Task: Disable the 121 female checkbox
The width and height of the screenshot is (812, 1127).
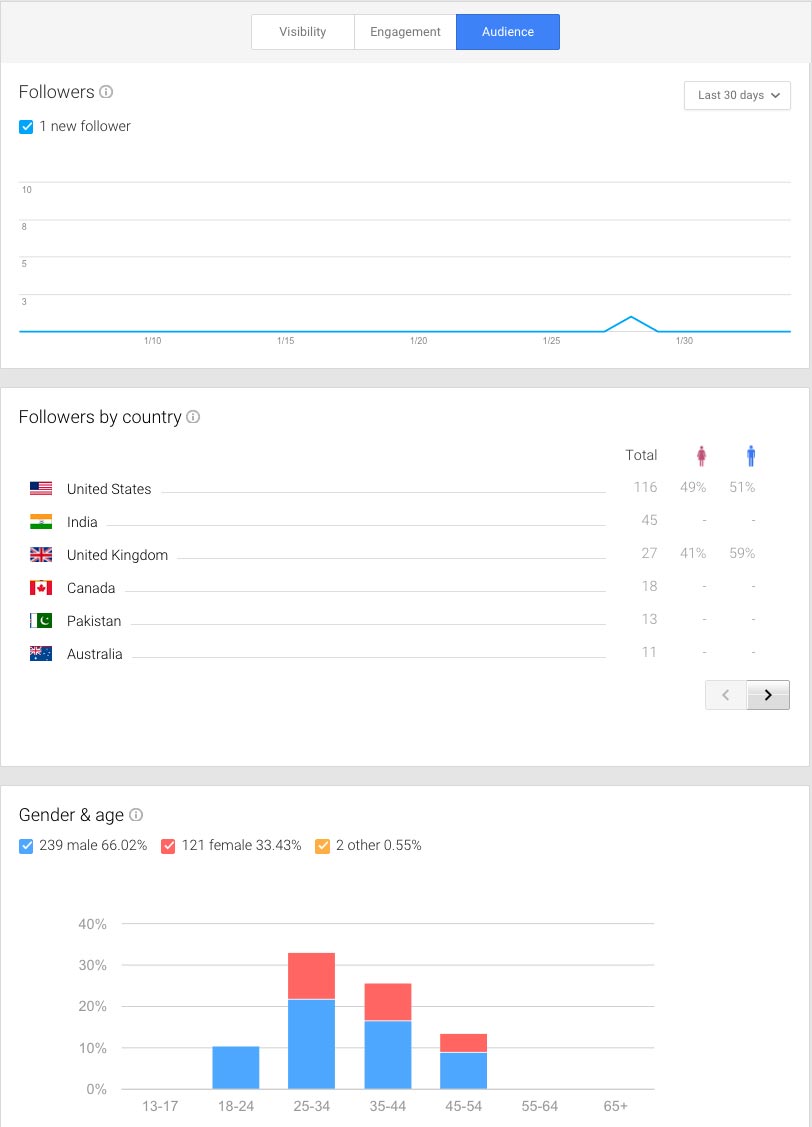Action: (168, 846)
